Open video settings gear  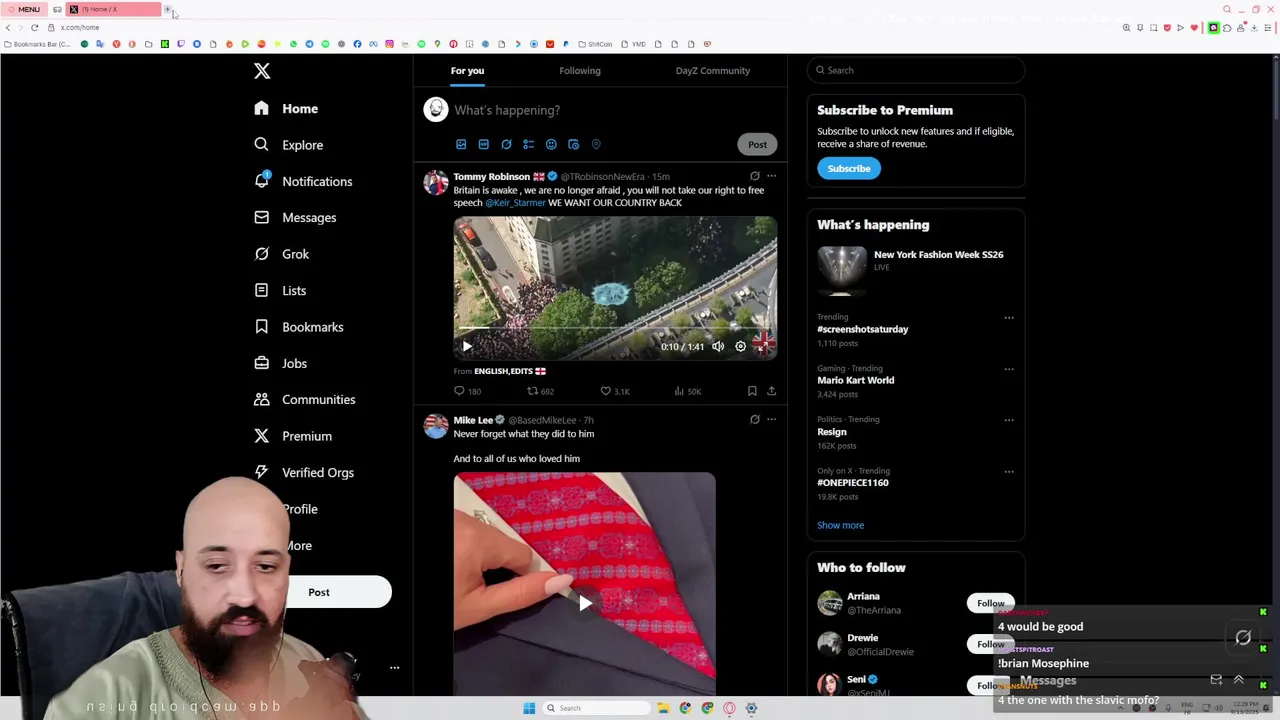click(741, 346)
